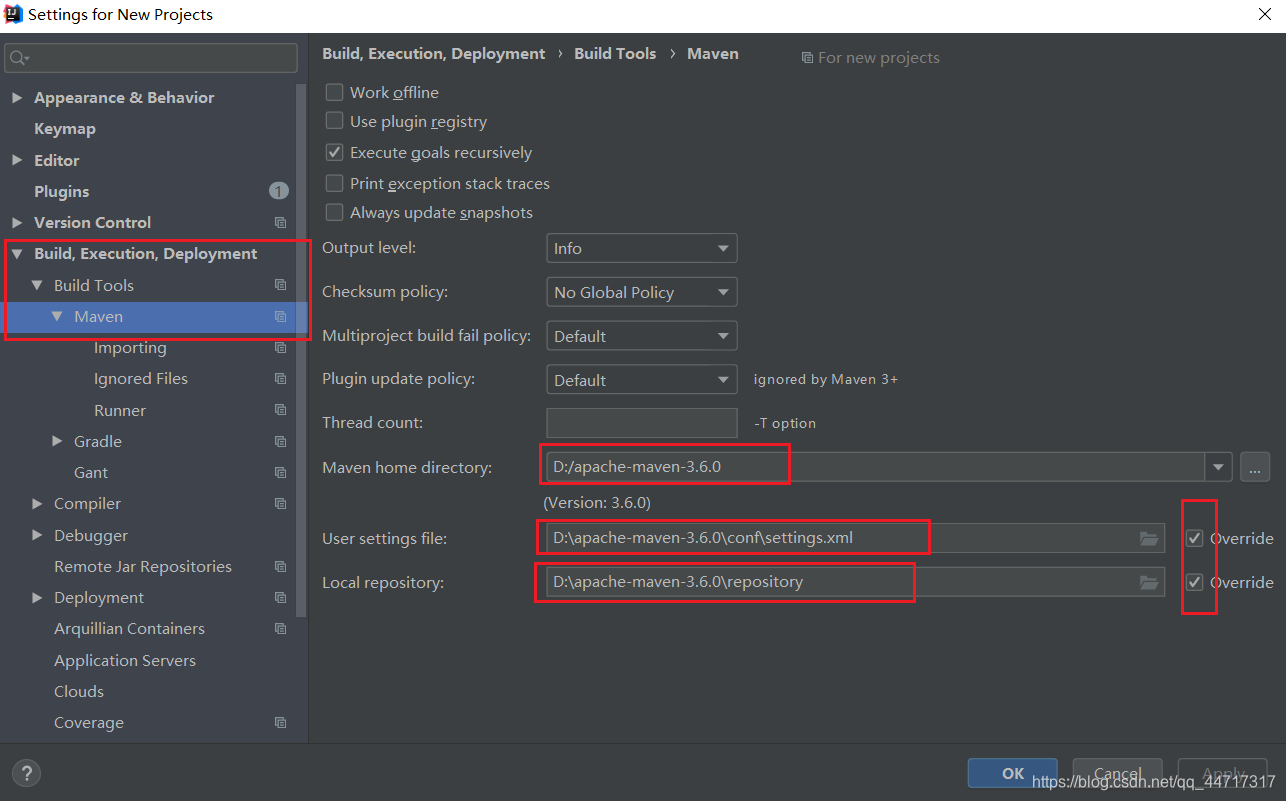1286x801 pixels.
Task: Click the User settings file path field
Action: pyautogui.click(x=856, y=538)
